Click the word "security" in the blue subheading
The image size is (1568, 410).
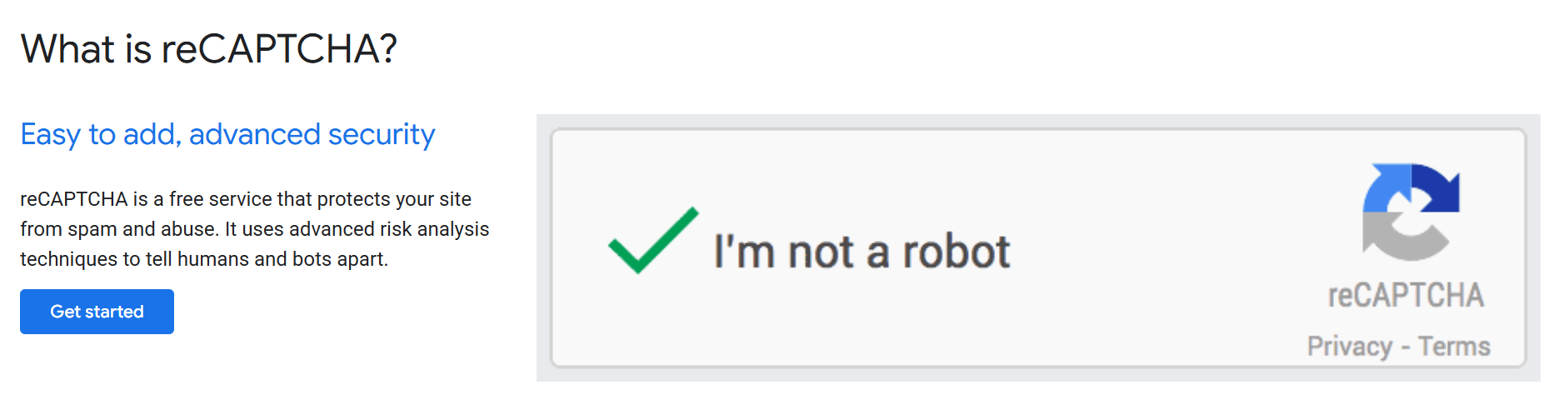point(382,134)
